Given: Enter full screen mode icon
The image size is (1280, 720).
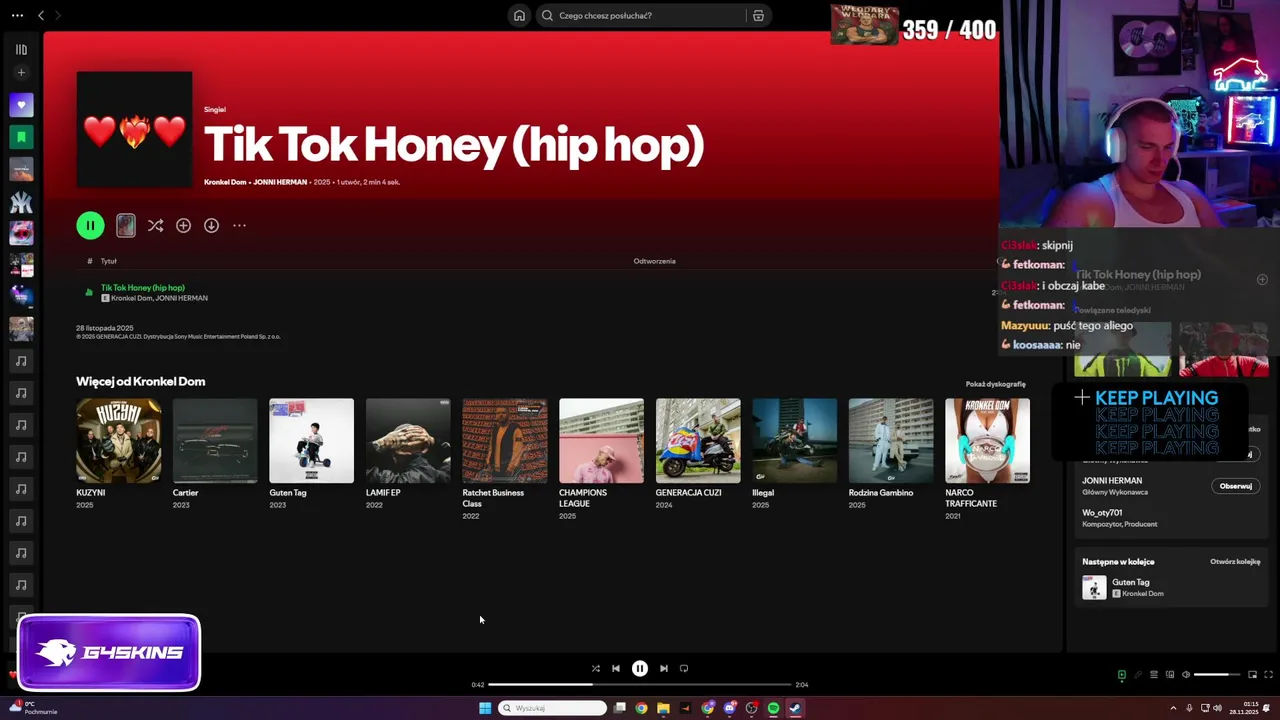Looking at the screenshot, I should click(1268, 675).
